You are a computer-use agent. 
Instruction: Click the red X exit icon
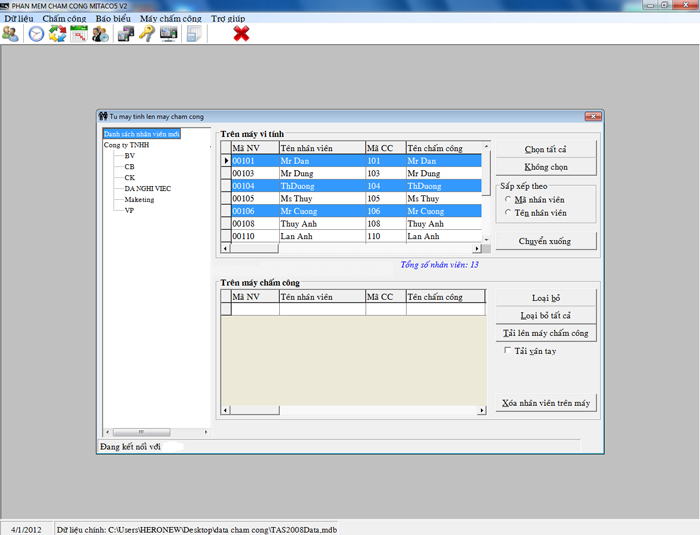[241, 34]
